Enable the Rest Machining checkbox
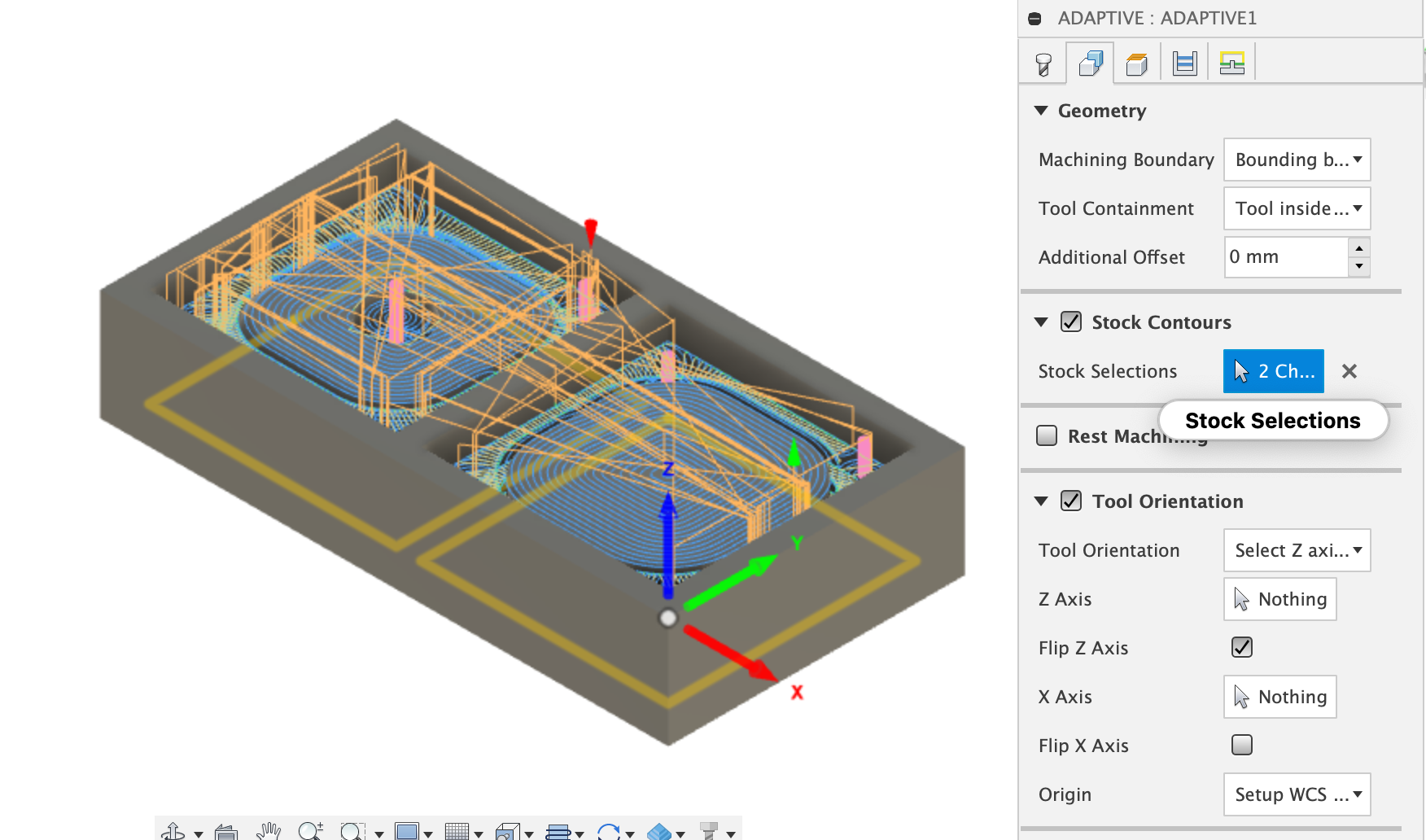The image size is (1426, 840). click(x=1047, y=435)
